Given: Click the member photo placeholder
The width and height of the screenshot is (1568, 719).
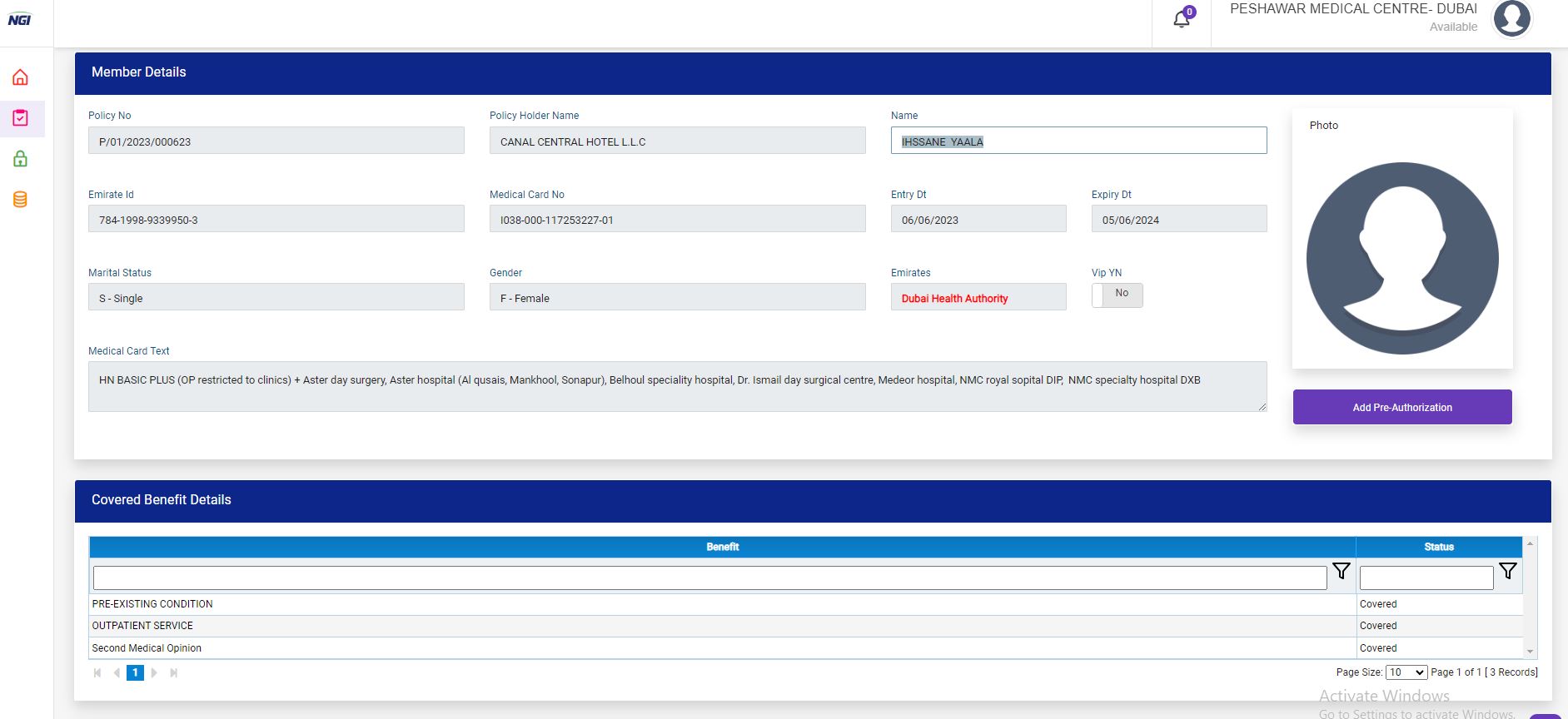Looking at the screenshot, I should pos(1402,258).
